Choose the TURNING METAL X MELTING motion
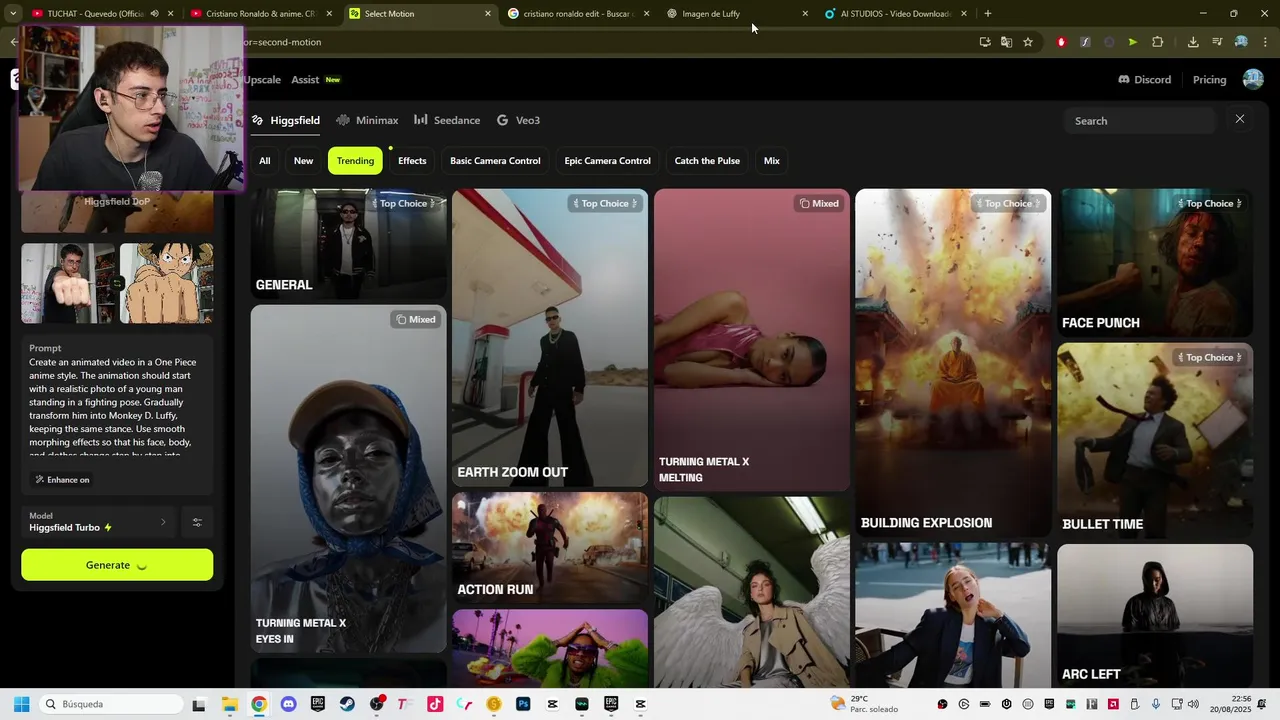1280x720 pixels. click(x=751, y=340)
